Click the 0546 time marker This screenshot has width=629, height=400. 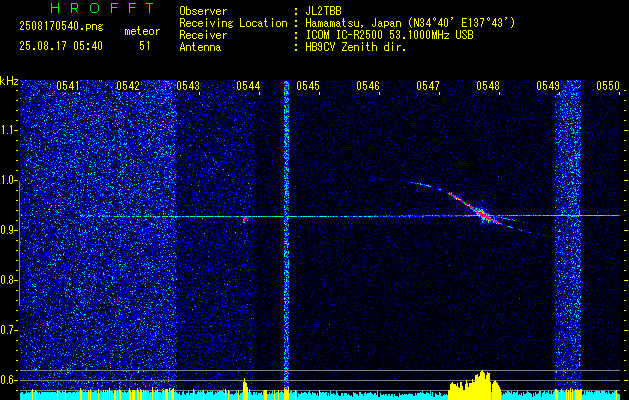(x=368, y=85)
